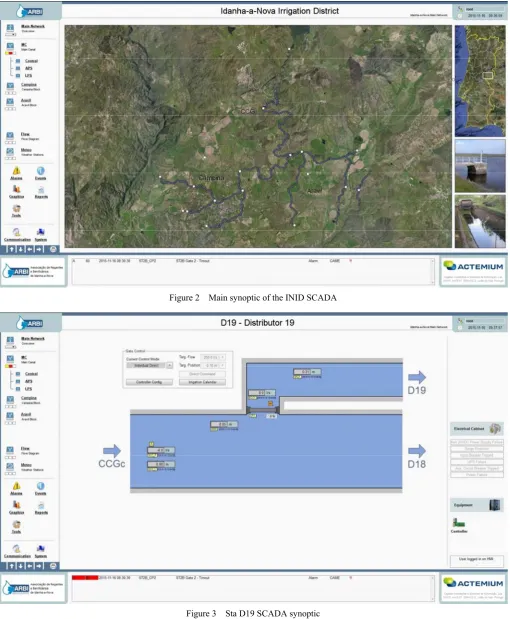Click the D18 outflow arrow

pos(417,451)
